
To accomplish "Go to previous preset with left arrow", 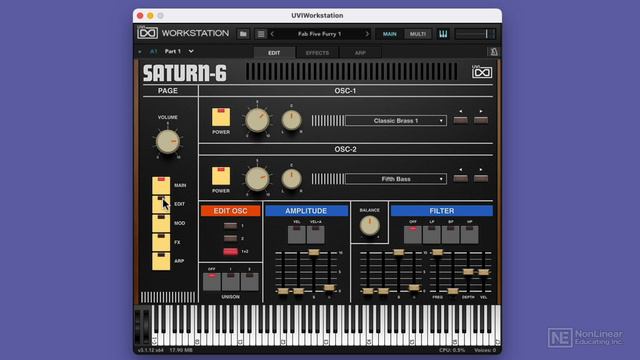I will (272, 34).
